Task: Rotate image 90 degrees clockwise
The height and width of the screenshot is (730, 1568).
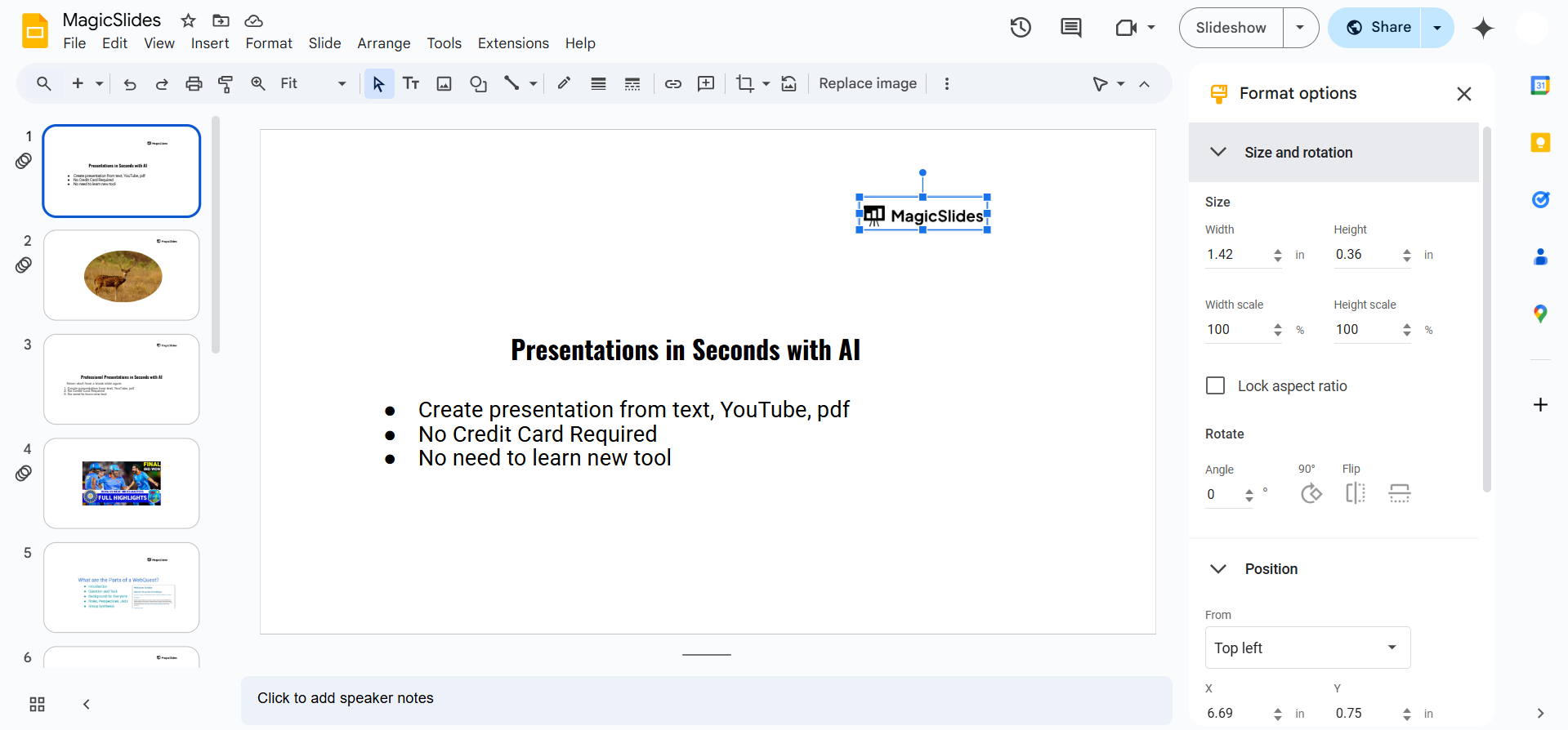Action: click(x=1311, y=493)
